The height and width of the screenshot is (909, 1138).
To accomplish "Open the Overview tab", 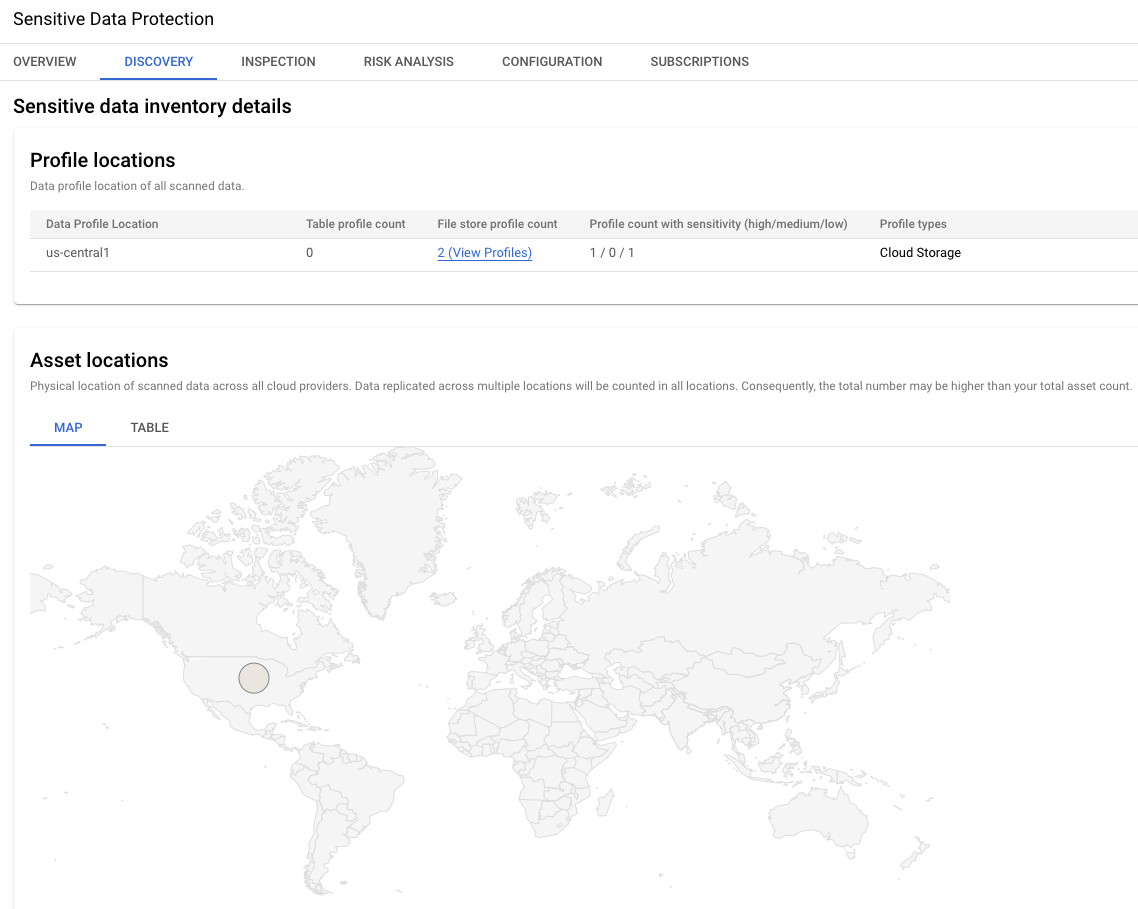I will 44,62.
